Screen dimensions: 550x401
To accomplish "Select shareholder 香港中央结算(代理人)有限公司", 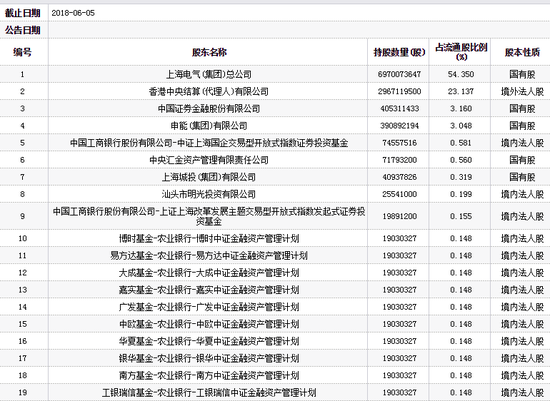I will pyautogui.click(x=209, y=92).
